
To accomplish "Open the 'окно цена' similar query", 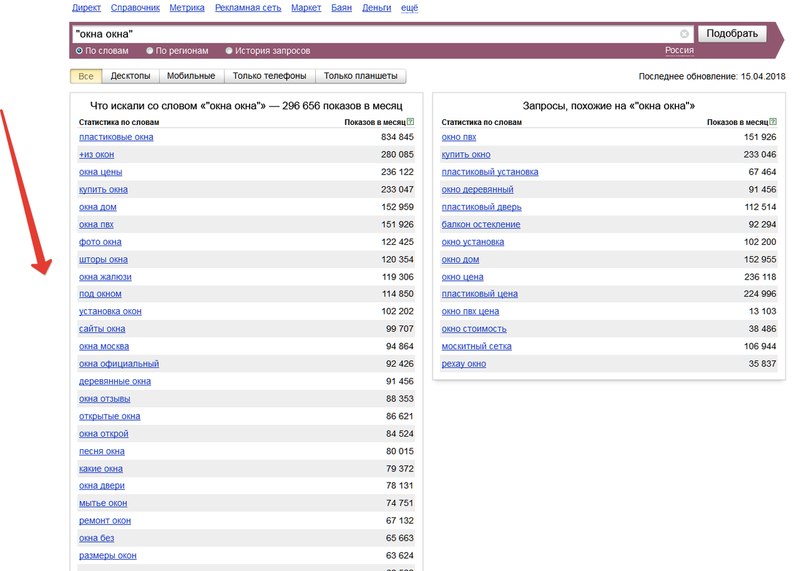I will [462, 277].
